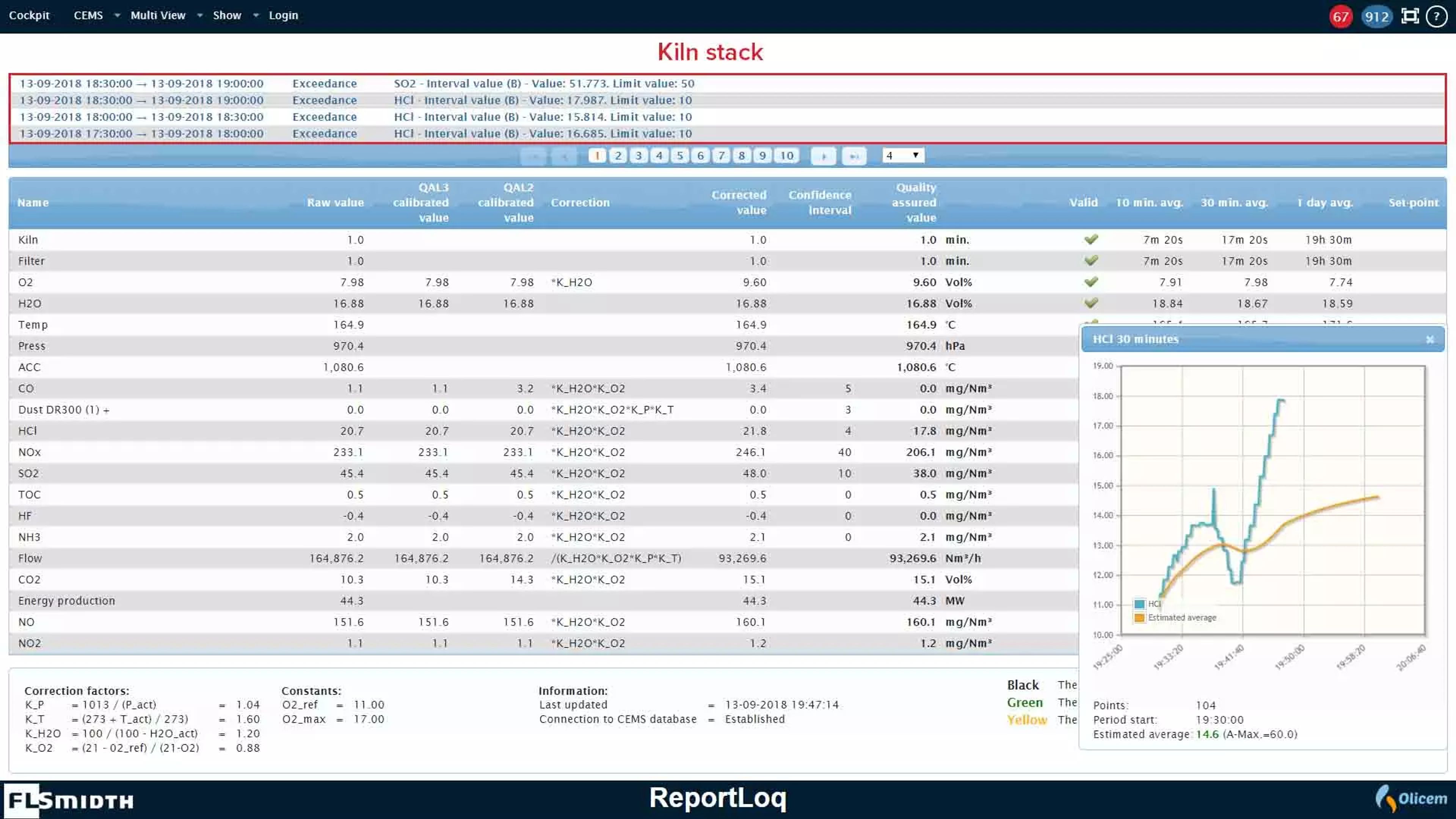
Task: Select the HCl row name
Action: pos(28,431)
